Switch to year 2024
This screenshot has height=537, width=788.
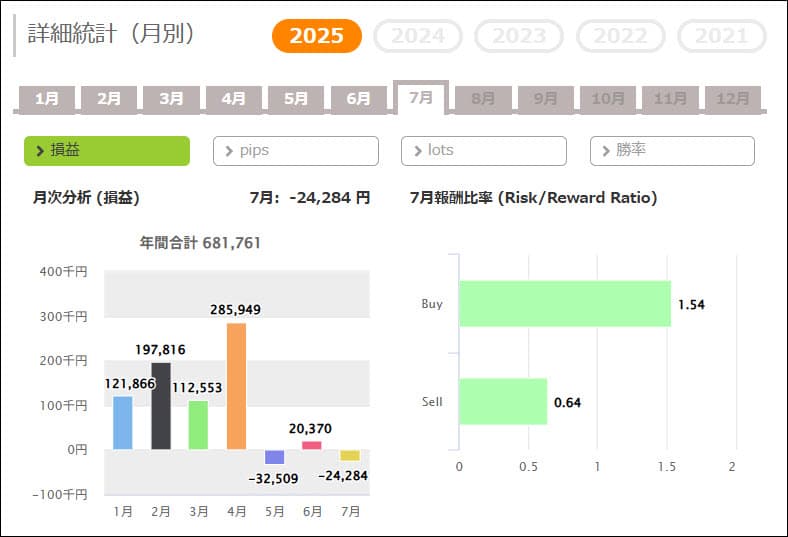pos(418,36)
